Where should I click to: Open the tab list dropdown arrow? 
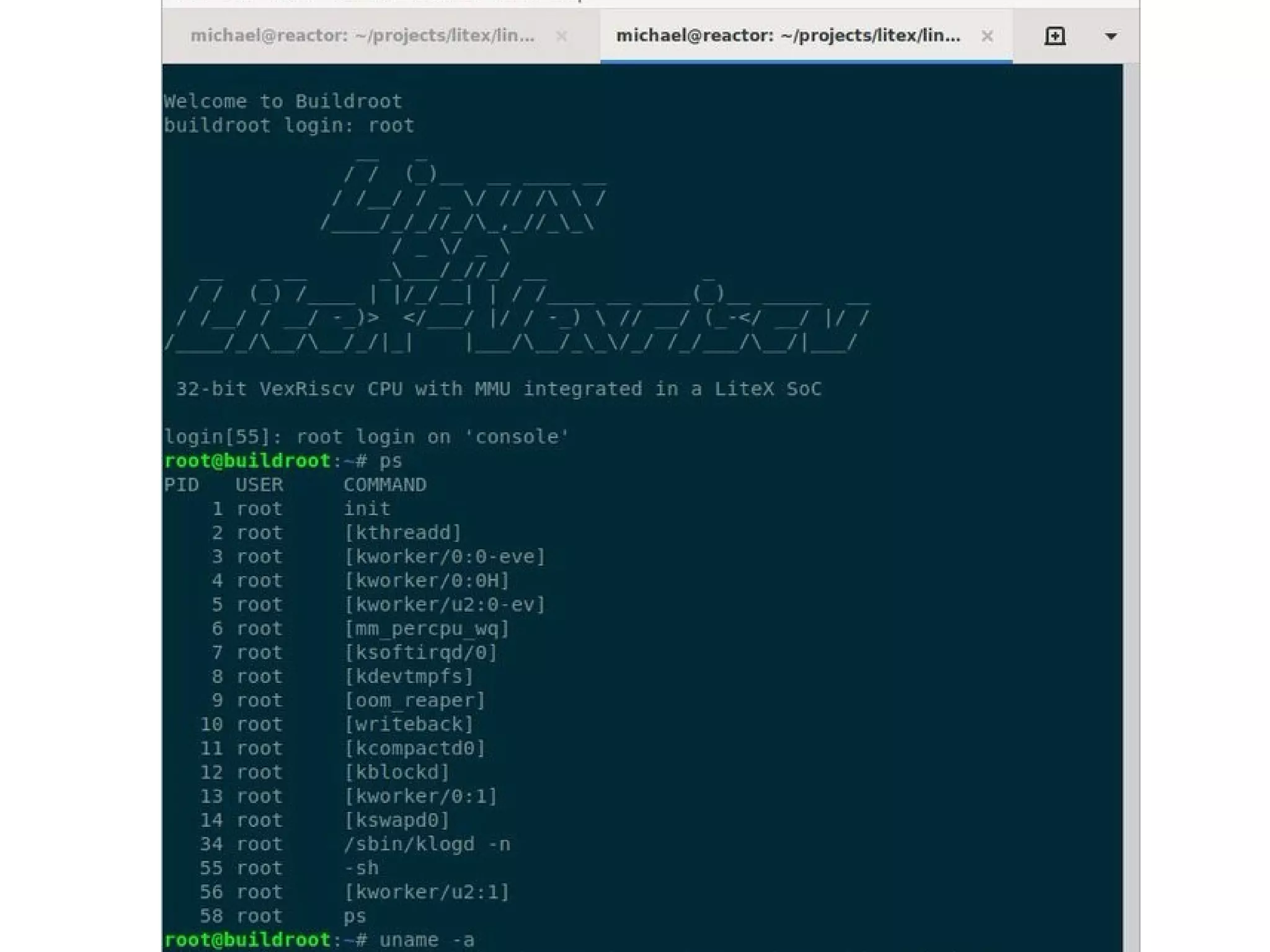pos(1111,37)
